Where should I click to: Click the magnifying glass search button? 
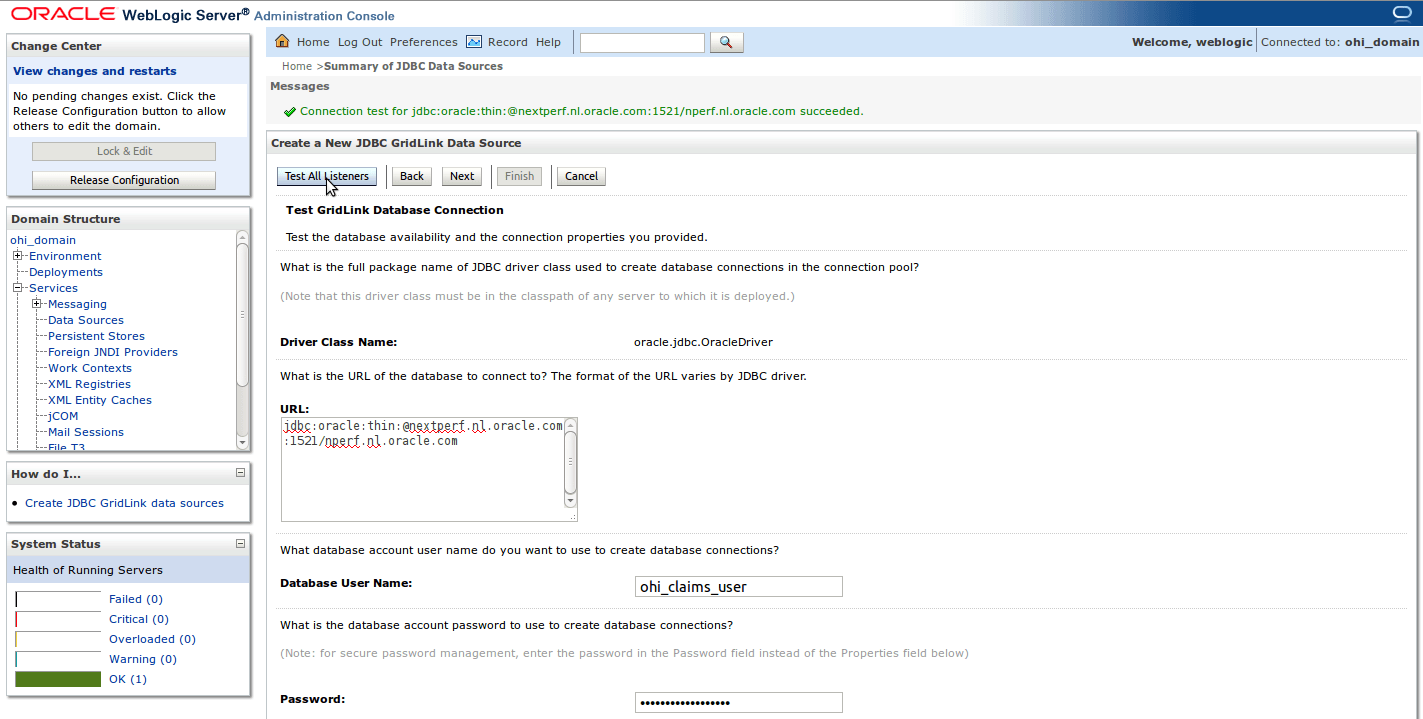[x=727, y=42]
